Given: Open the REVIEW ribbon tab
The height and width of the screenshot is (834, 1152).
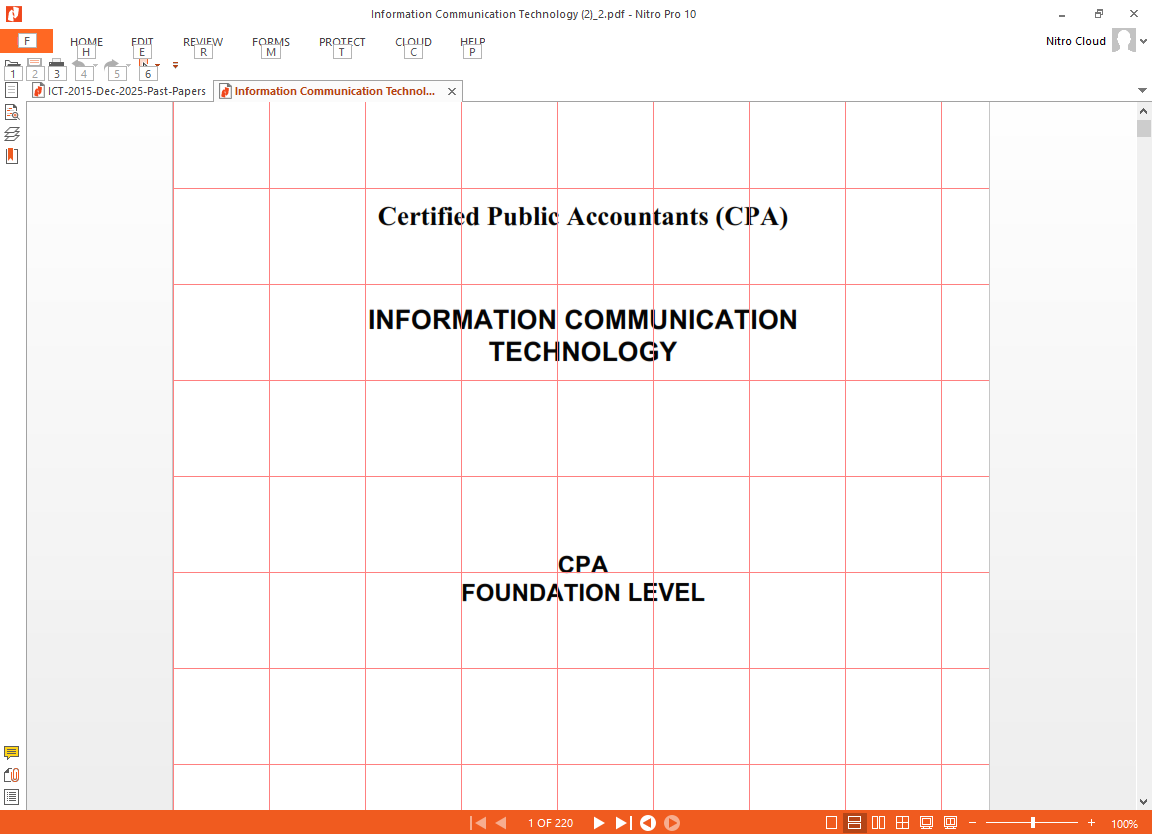Looking at the screenshot, I should (x=203, y=42).
